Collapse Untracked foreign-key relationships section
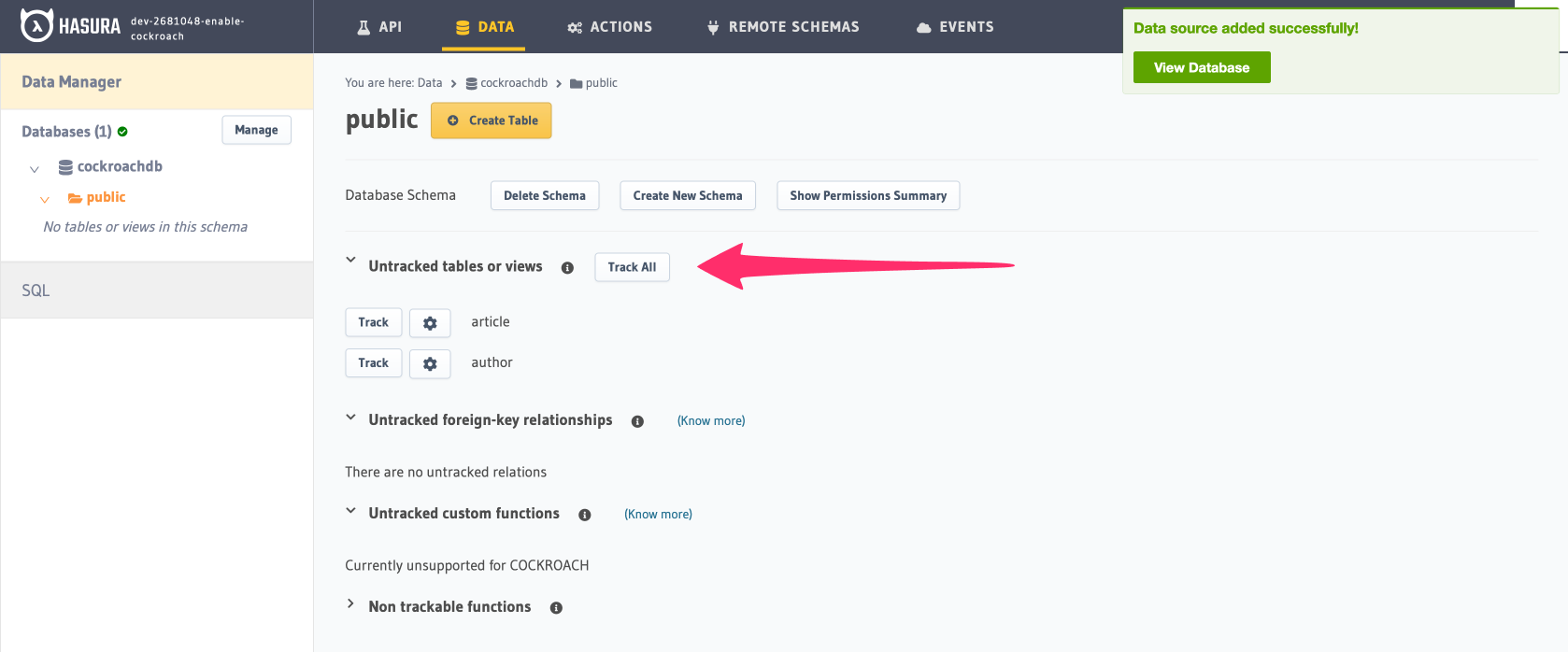Image resolution: width=1568 pixels, height=652 pixels. pos(351,418)
